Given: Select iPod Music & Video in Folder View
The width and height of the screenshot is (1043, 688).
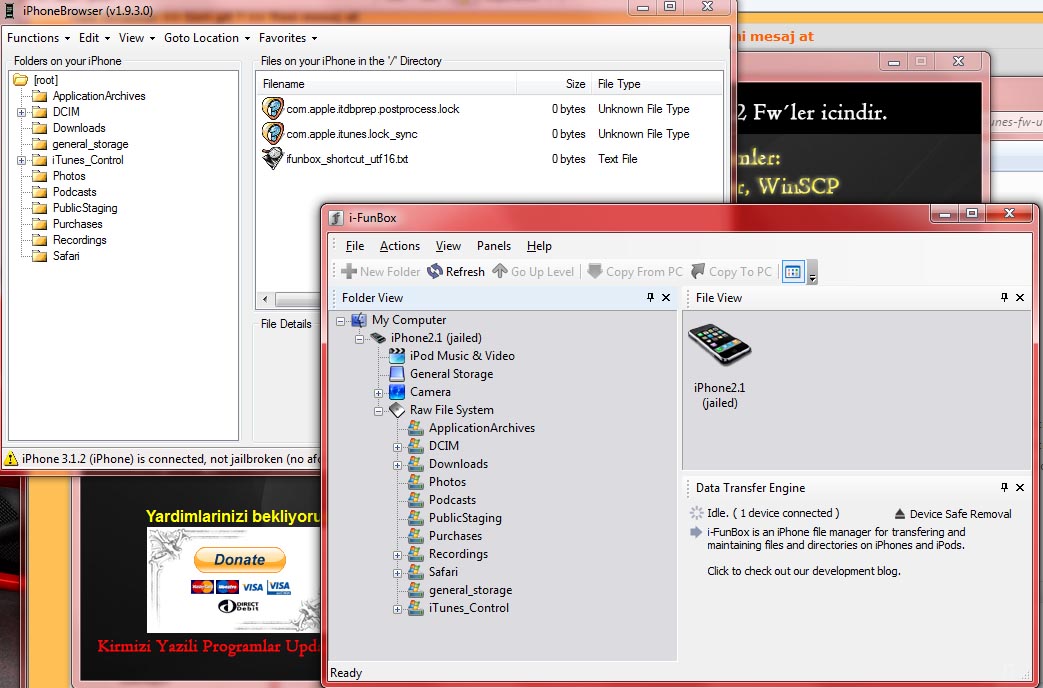Looking at the screenshot, I should coord(462,356).
